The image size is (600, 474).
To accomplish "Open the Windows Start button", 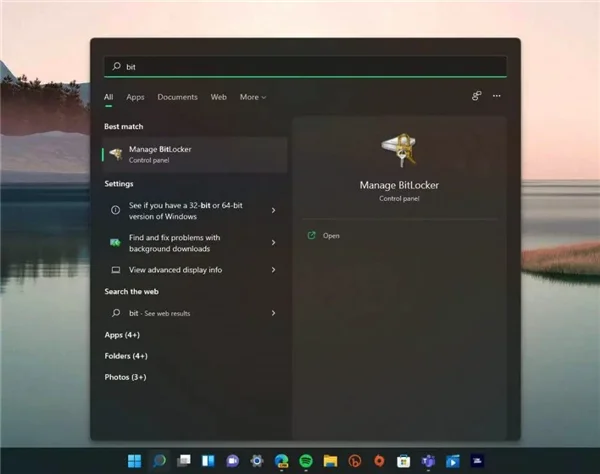I will tap(134, 461).
